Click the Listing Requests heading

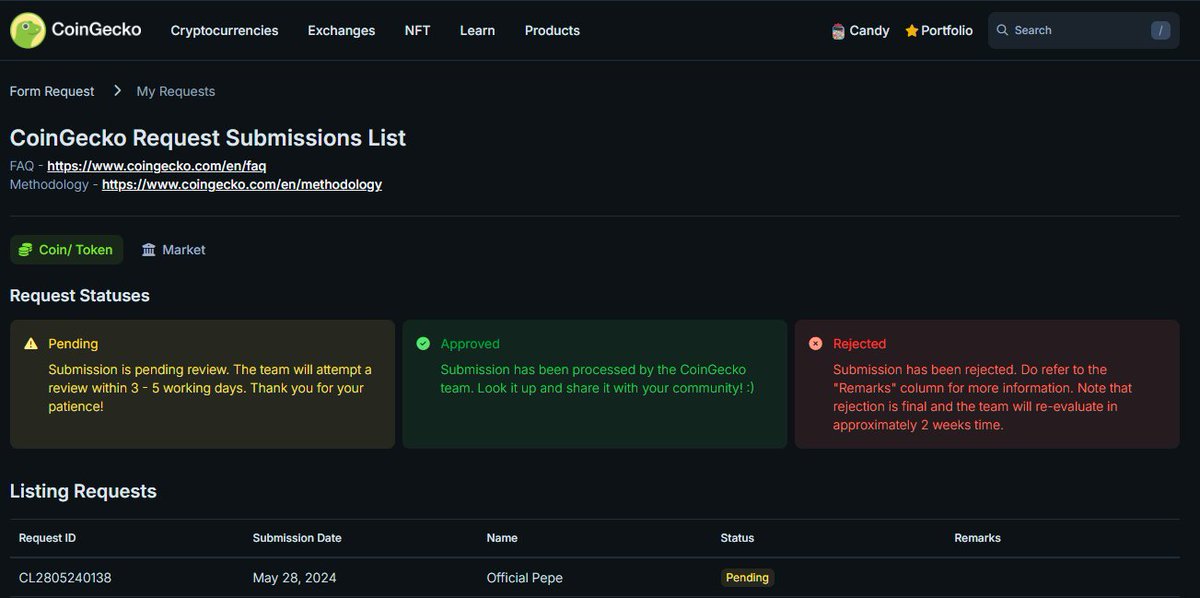[x=83, y=491]
